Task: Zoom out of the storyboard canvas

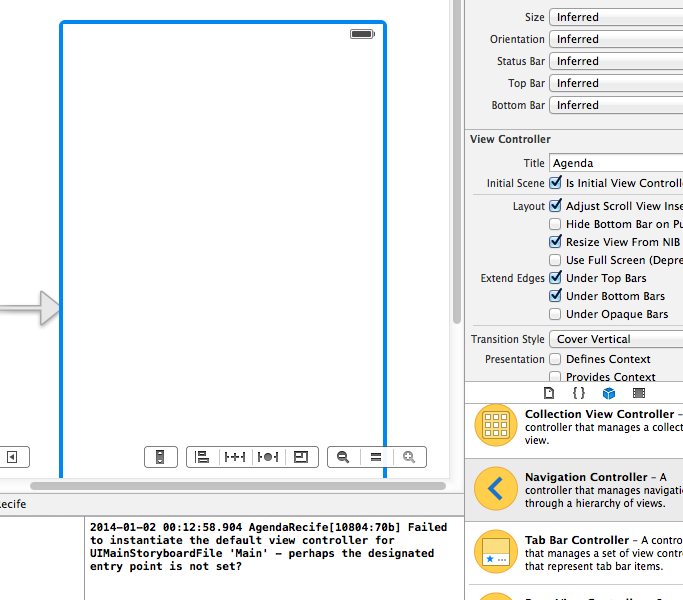Action: [343, 457]
